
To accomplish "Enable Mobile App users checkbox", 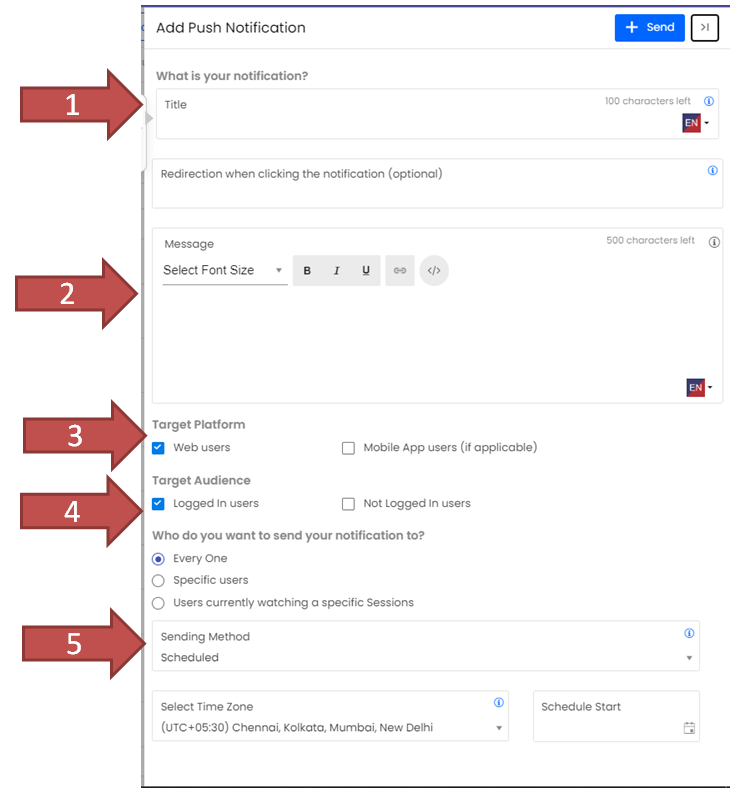I will click(x=348, y=448).
